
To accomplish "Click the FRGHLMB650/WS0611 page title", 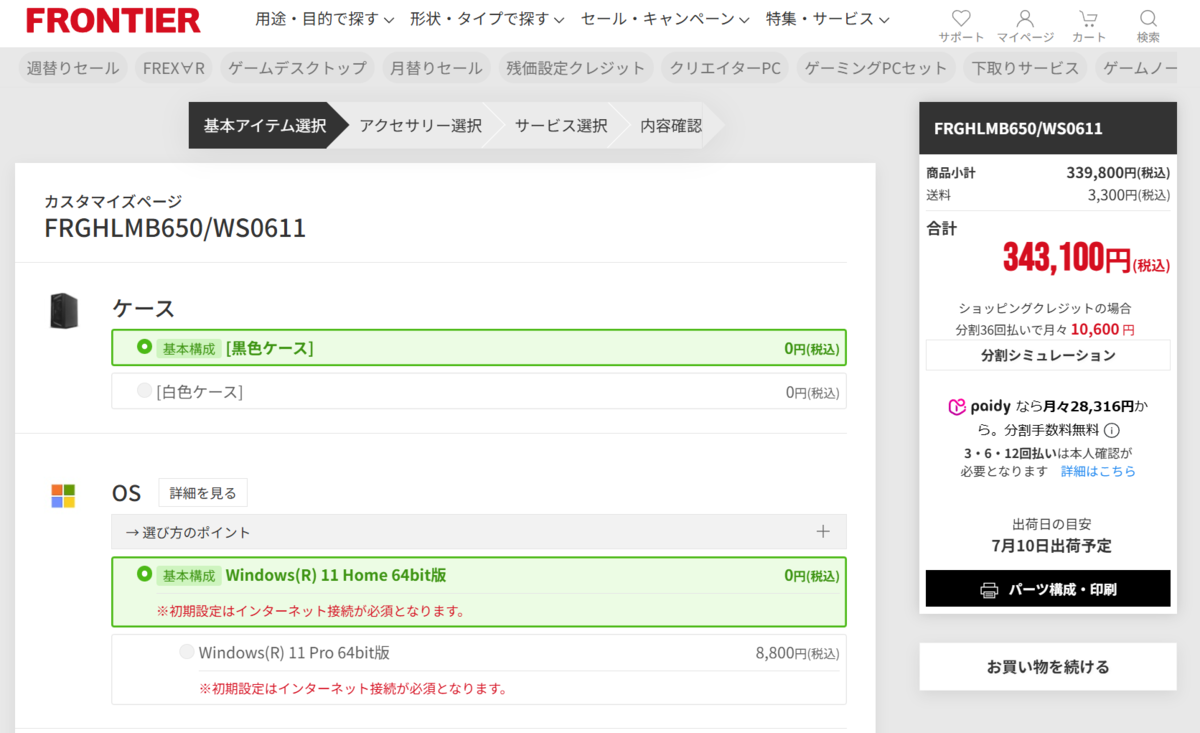I will pyautogui.click(x=175, y=228).
